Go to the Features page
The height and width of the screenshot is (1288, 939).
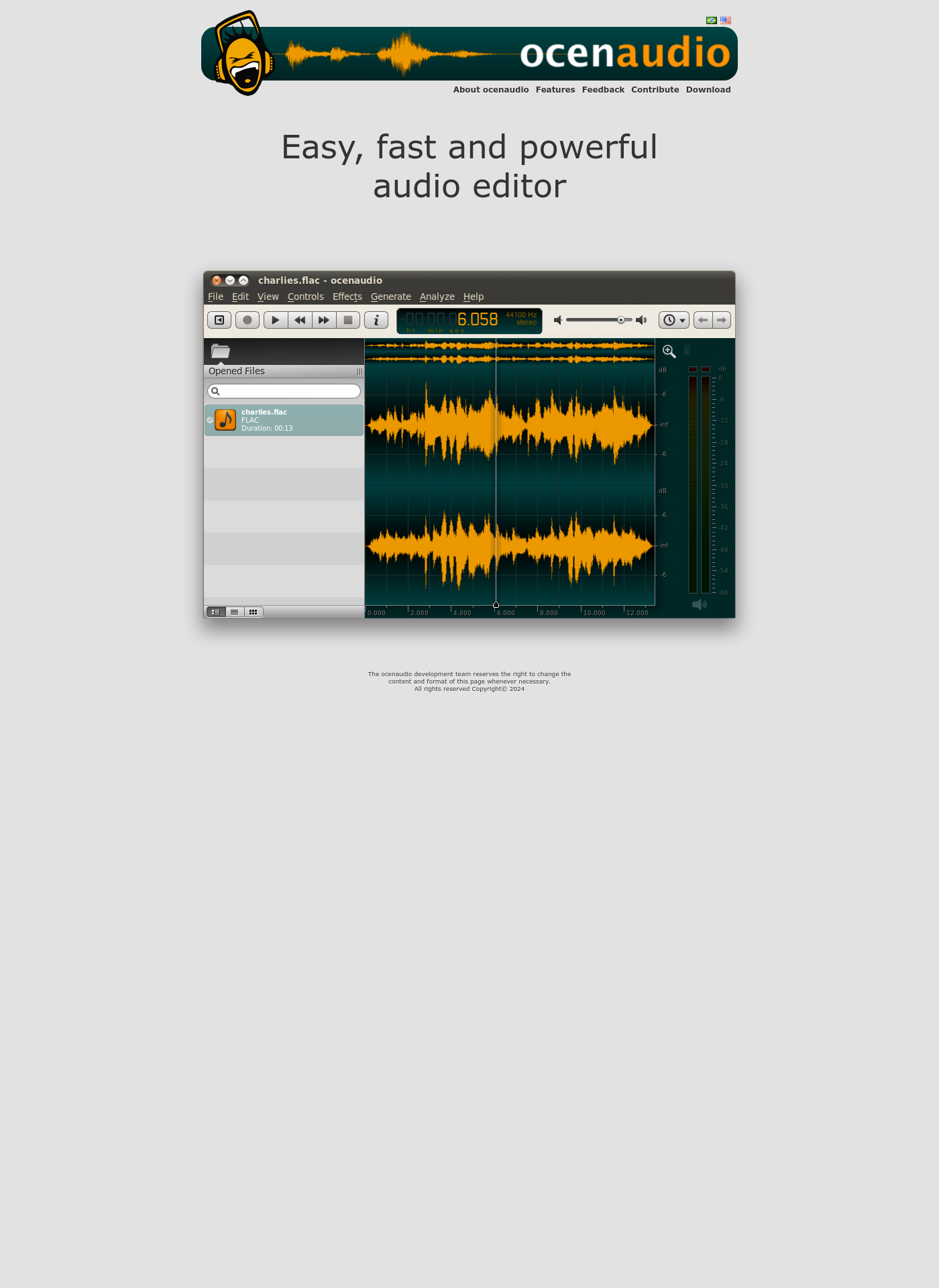pos(555,90)
